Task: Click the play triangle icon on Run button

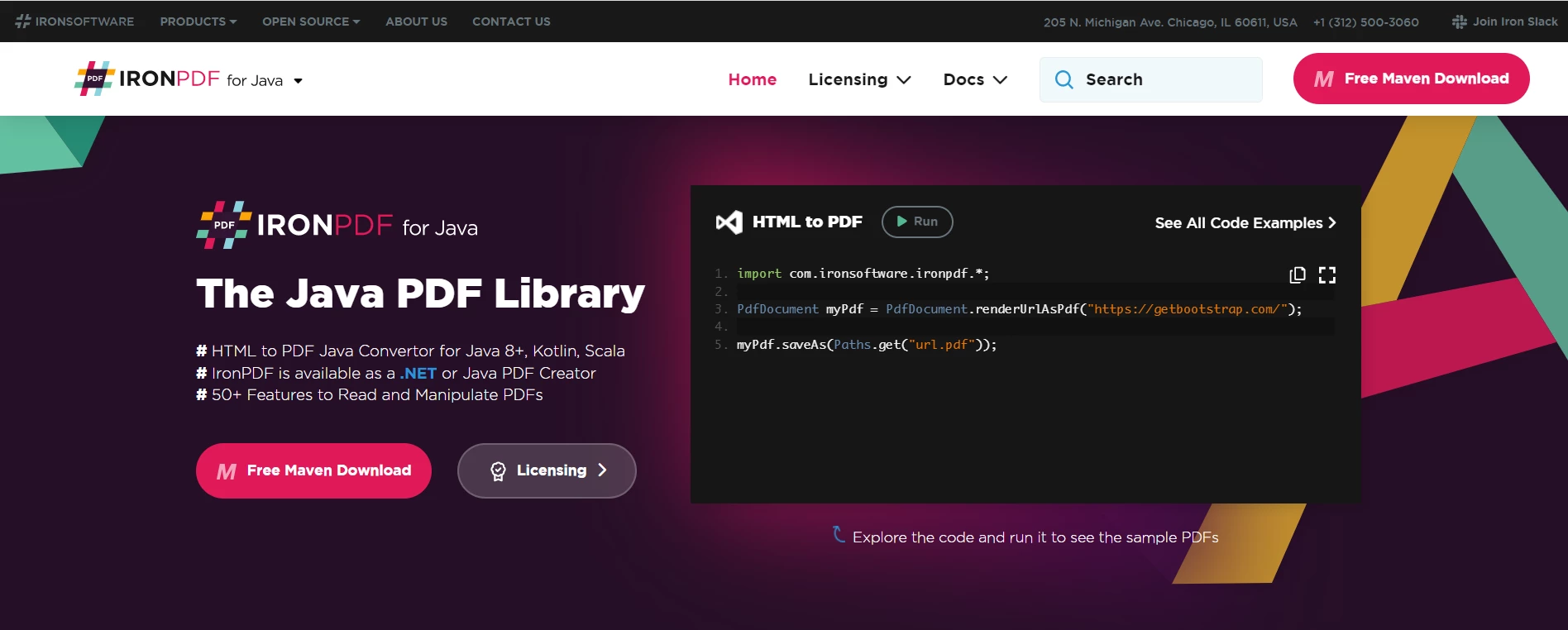Action: pyautogui.click(x=902, y=222)
